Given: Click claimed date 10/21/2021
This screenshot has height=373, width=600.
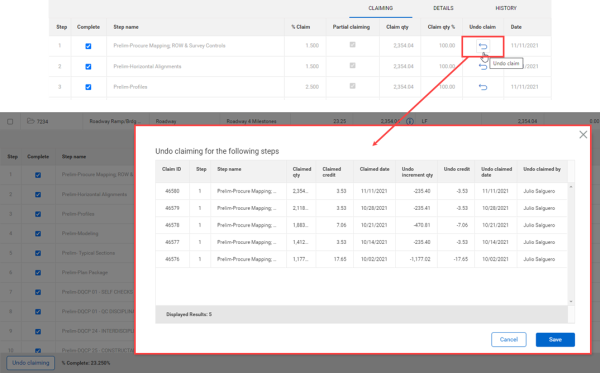Looking at the screenshot, I should point(374,225).
